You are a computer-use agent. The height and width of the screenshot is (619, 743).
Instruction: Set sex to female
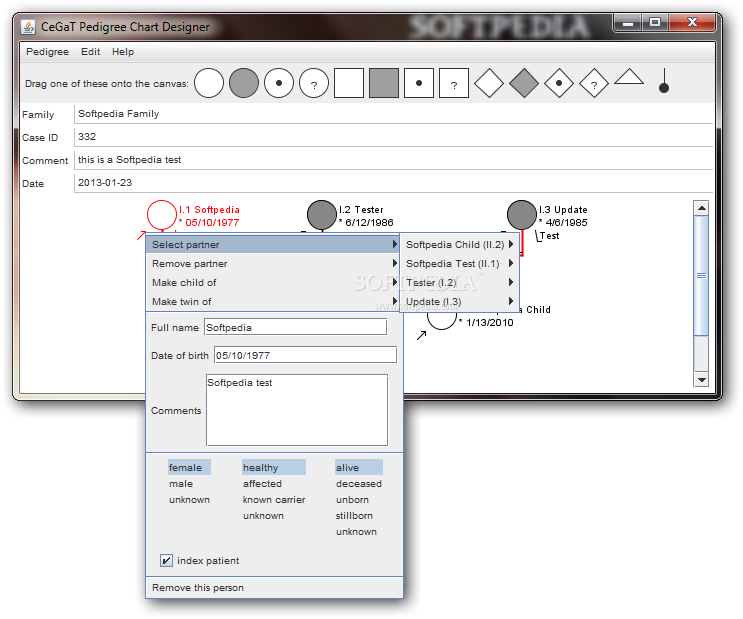tap(189, 467)
